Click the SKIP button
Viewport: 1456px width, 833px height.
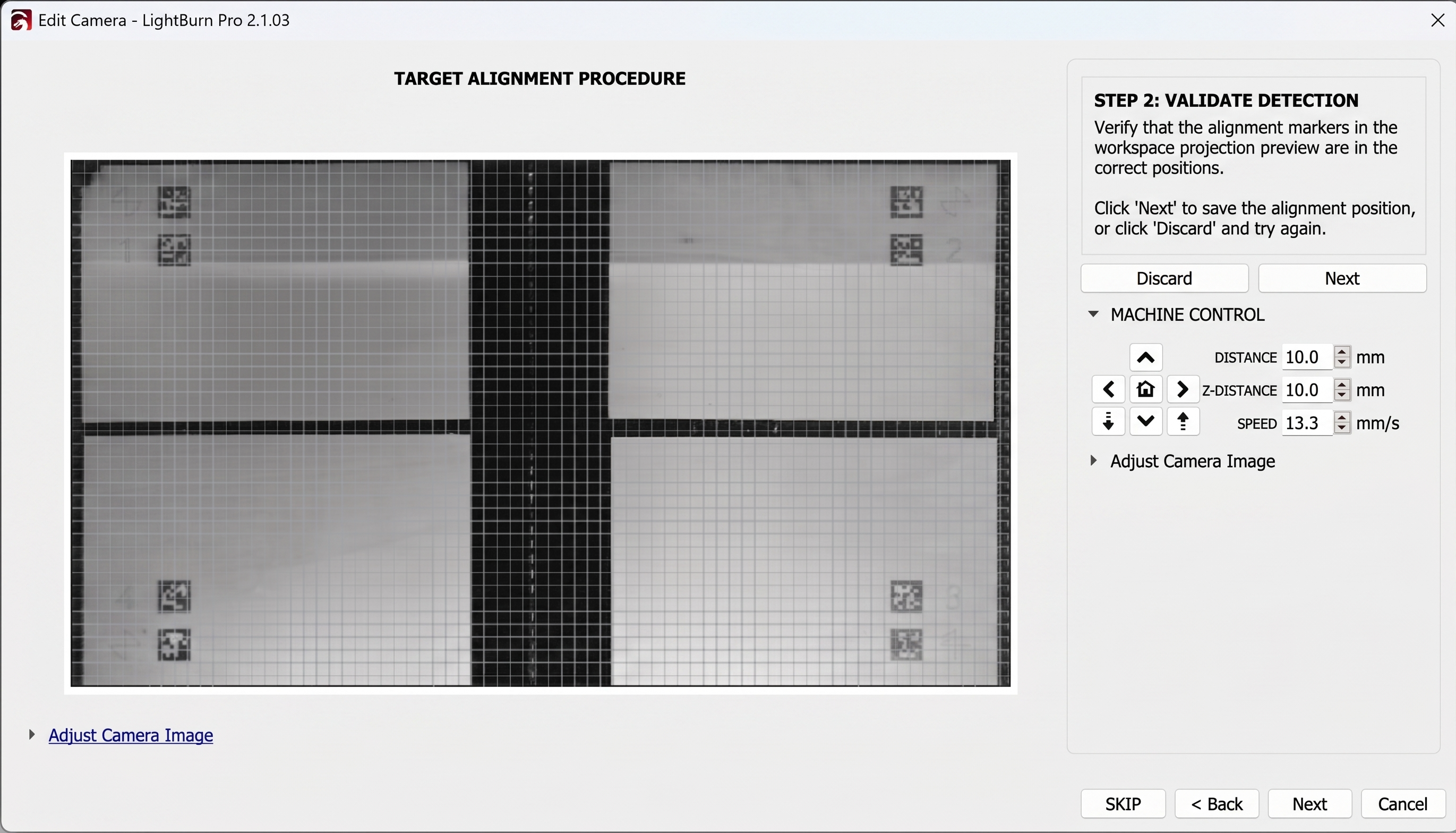(x=1123, y=804)
